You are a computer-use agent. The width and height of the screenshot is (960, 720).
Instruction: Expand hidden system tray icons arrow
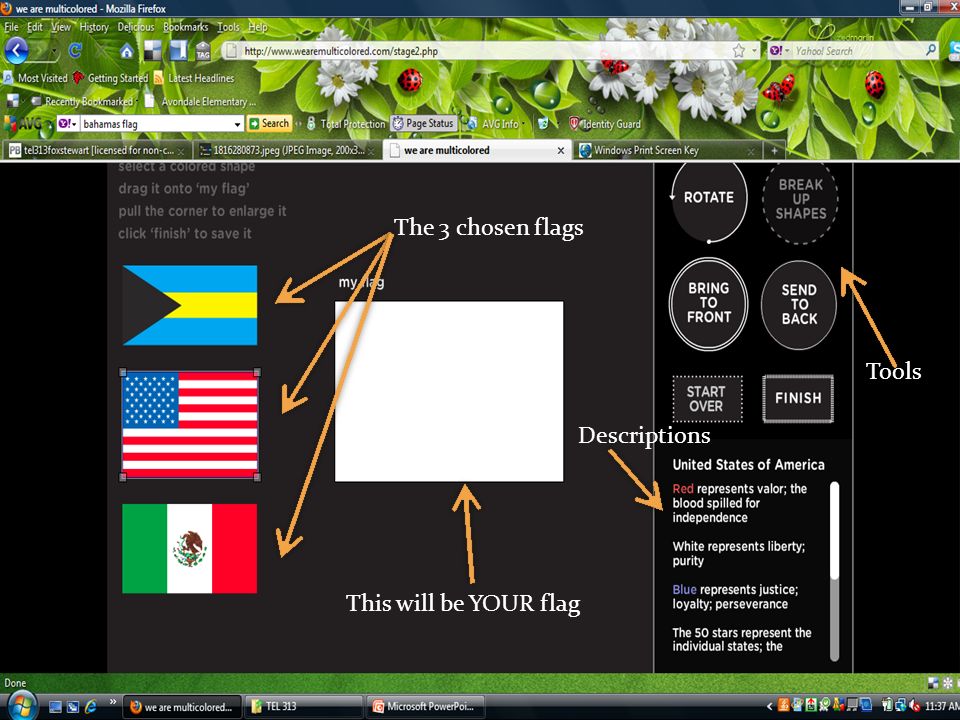click(769, 707)
